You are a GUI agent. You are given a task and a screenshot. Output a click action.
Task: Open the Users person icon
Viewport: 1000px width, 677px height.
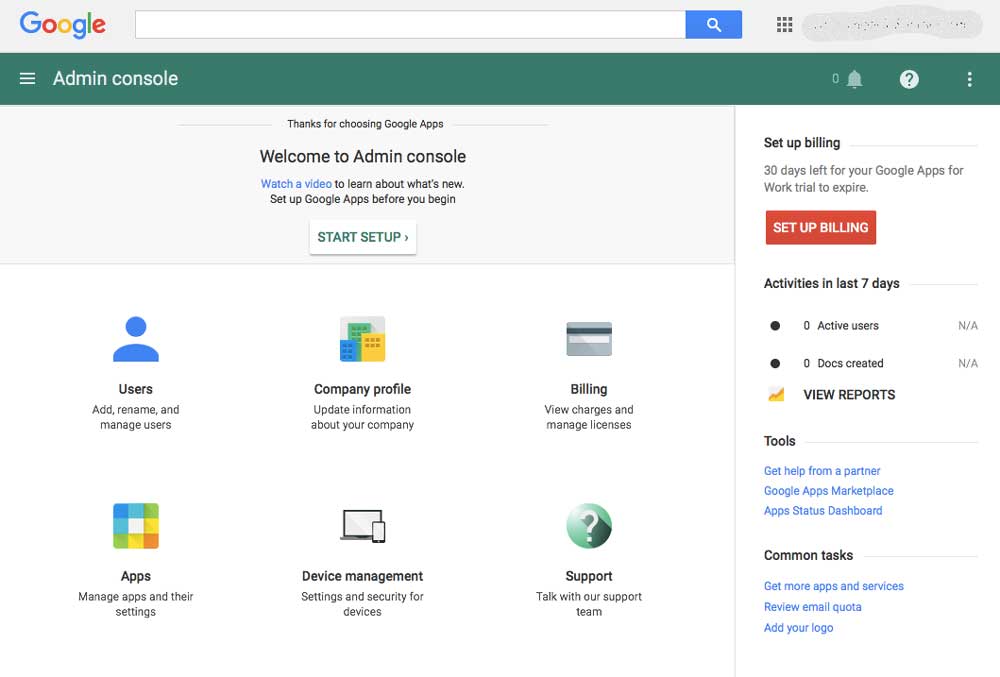point(136,339)
